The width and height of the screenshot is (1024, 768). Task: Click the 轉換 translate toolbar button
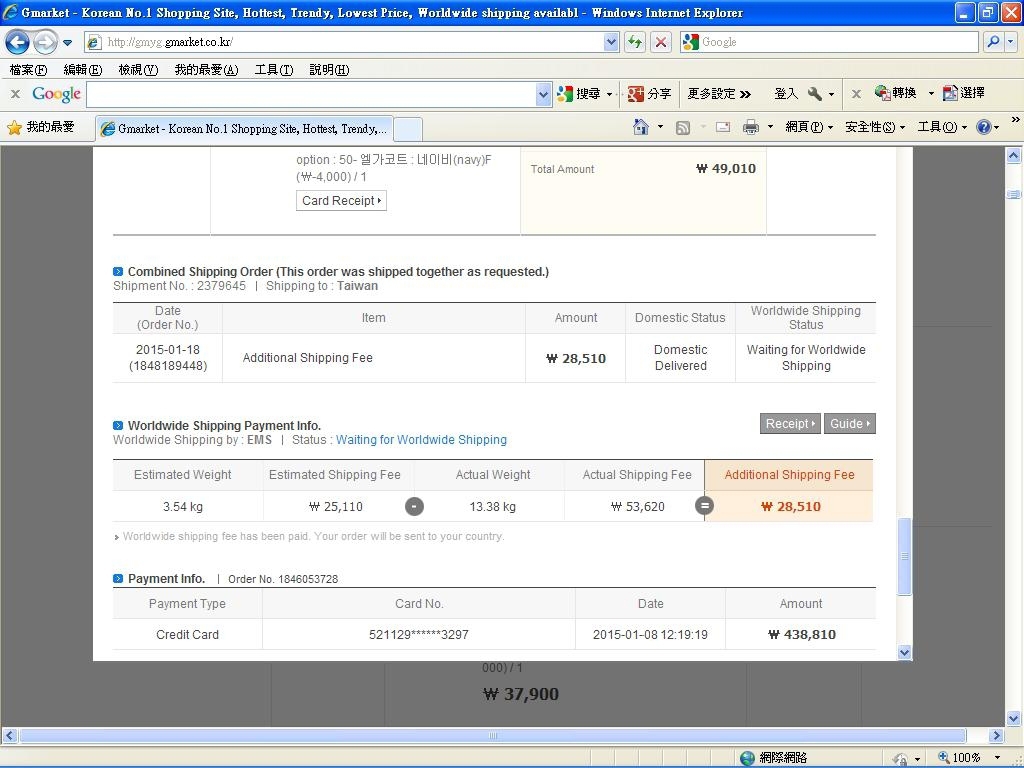(x=896, y=93)
